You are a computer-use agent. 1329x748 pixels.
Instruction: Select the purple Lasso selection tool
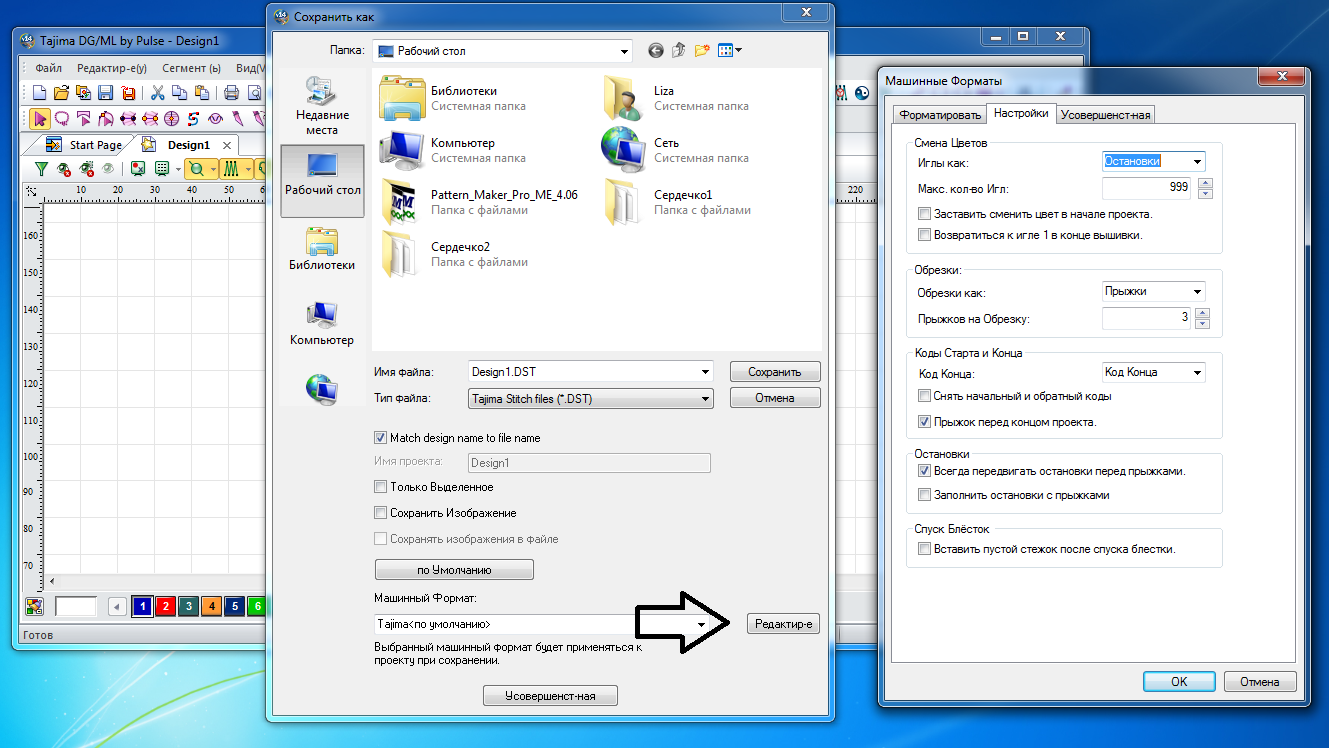pyautogui.click(x=62, y=119)
